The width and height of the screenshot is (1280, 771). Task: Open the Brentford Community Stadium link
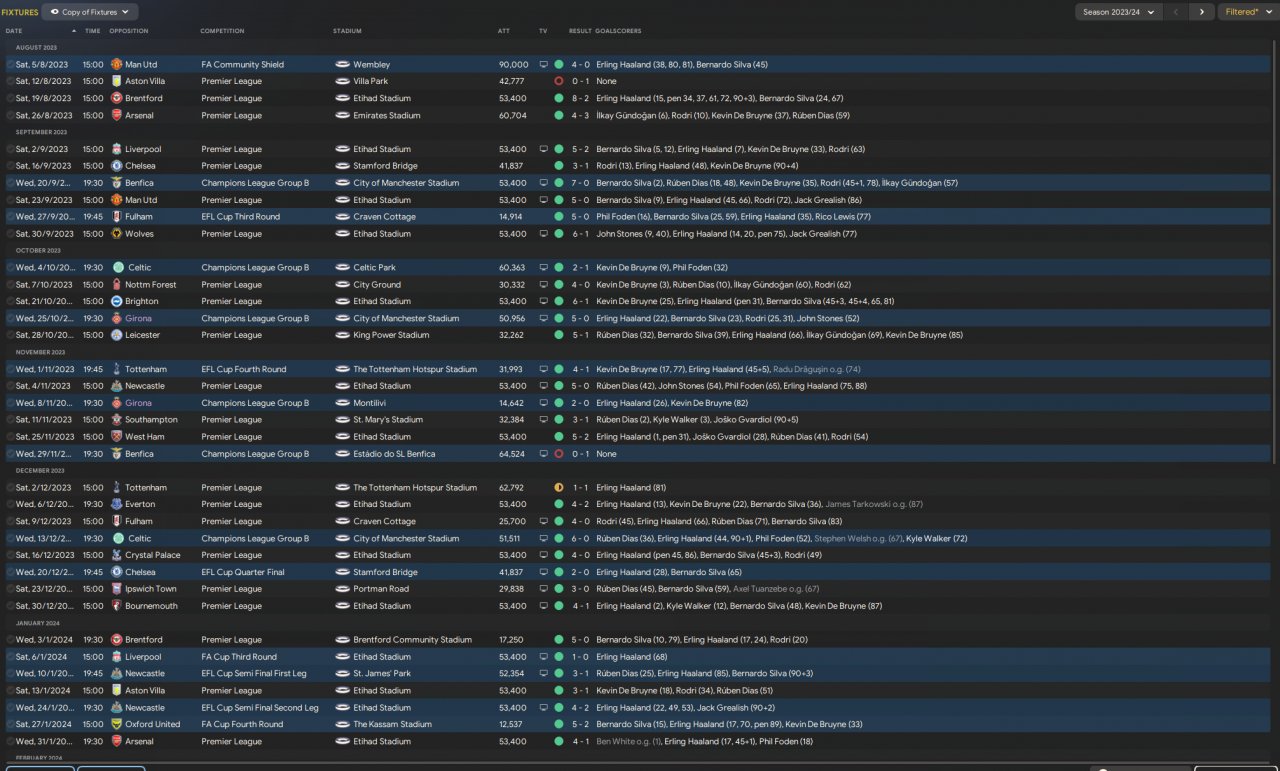[x=412, y=640]
